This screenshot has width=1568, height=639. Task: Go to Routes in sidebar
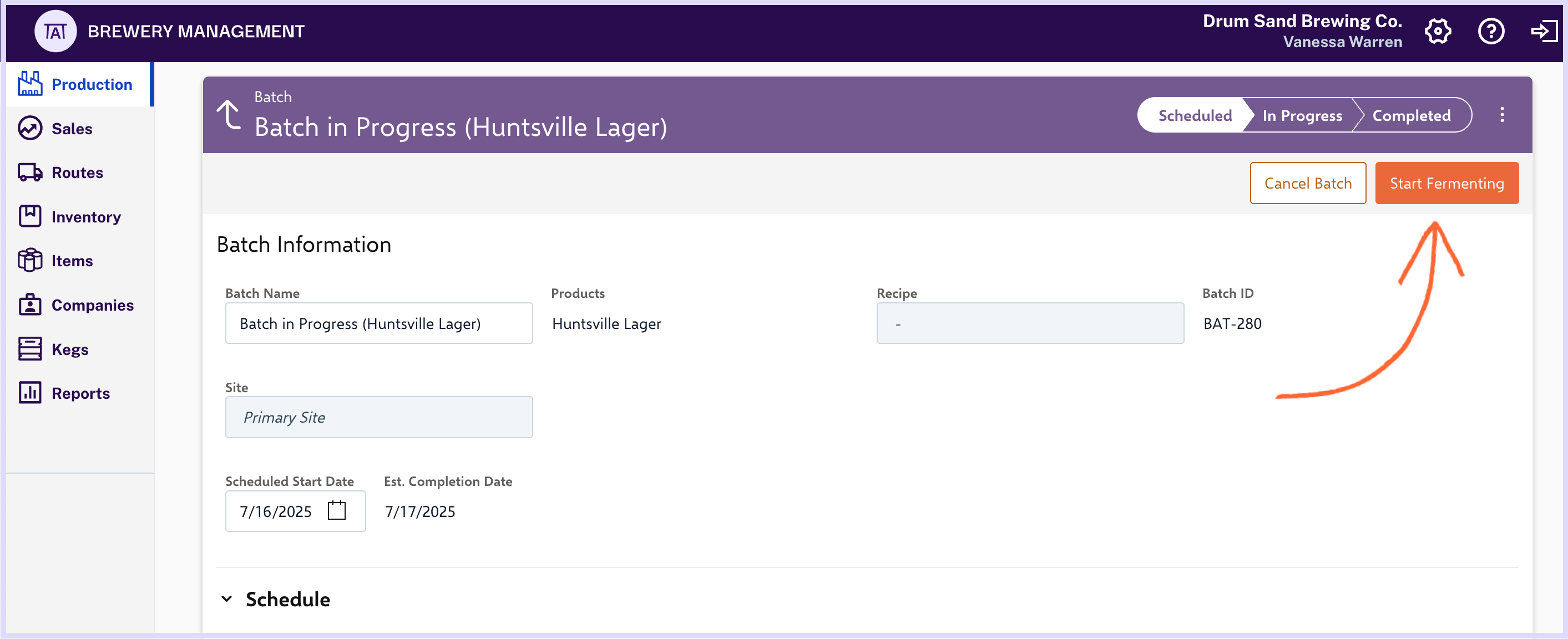(x=80, y=172)
